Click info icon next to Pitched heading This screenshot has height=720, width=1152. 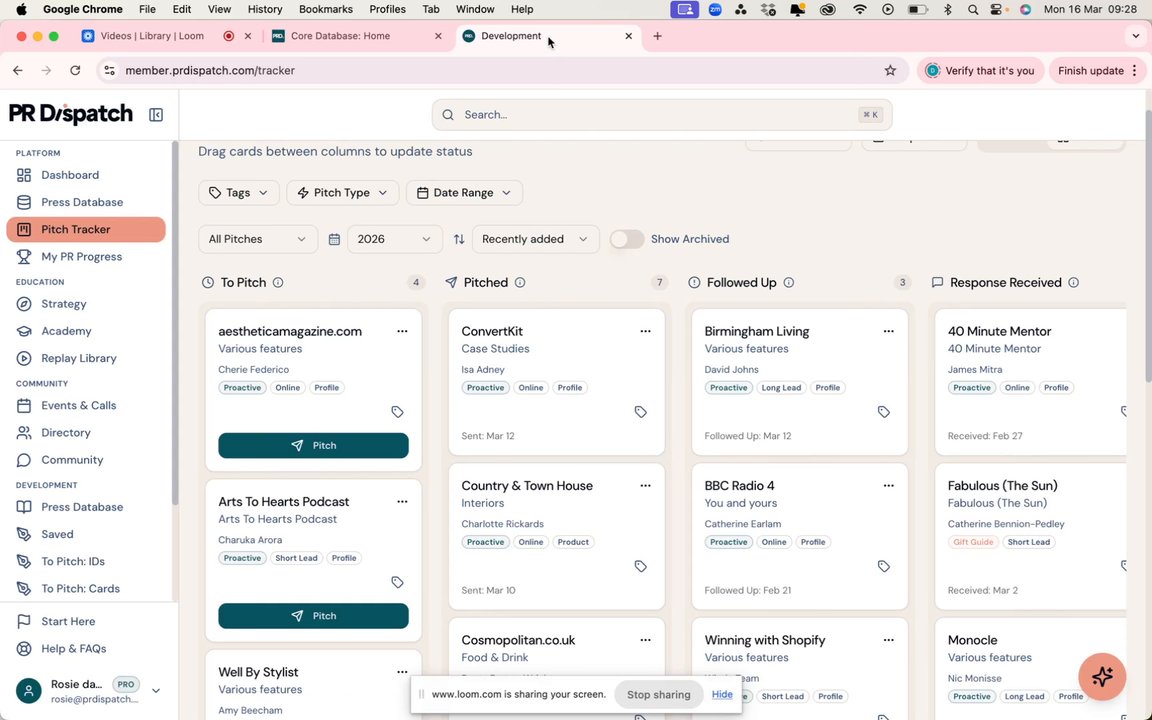(520, 283)
